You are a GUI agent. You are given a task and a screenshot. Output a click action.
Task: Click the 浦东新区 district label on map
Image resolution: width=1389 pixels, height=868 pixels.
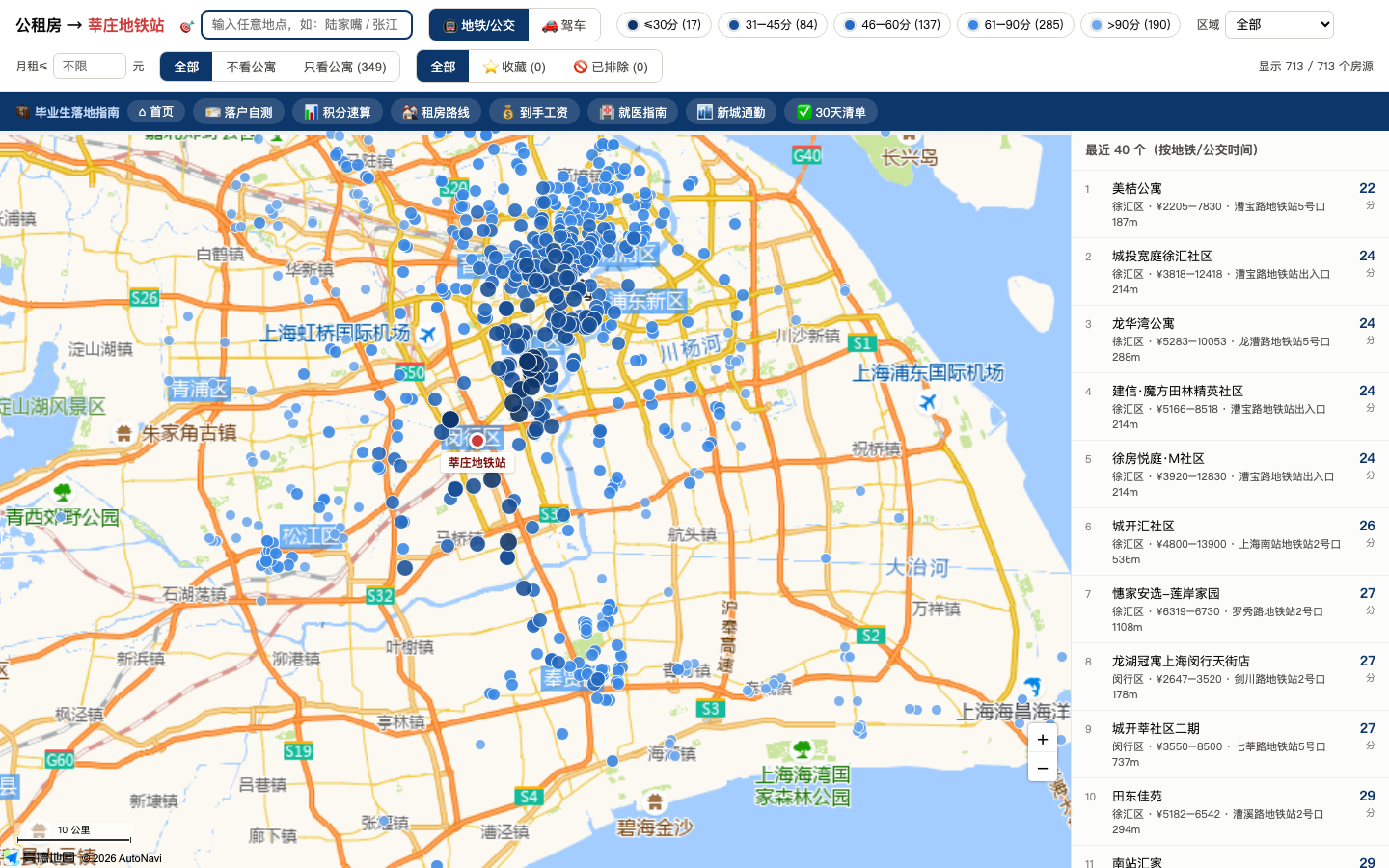point(647,301)
